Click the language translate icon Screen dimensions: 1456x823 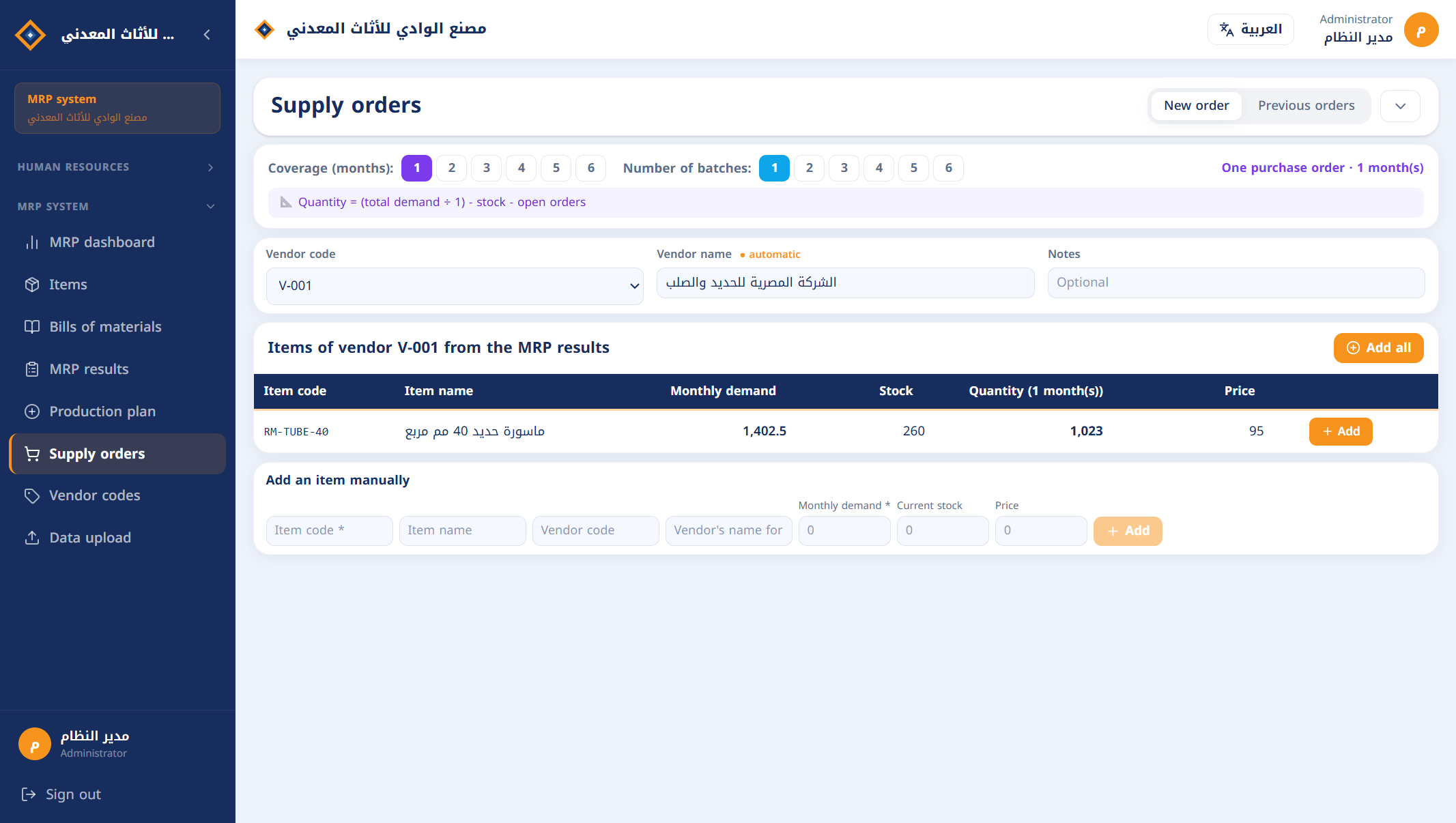point(1227,29)
